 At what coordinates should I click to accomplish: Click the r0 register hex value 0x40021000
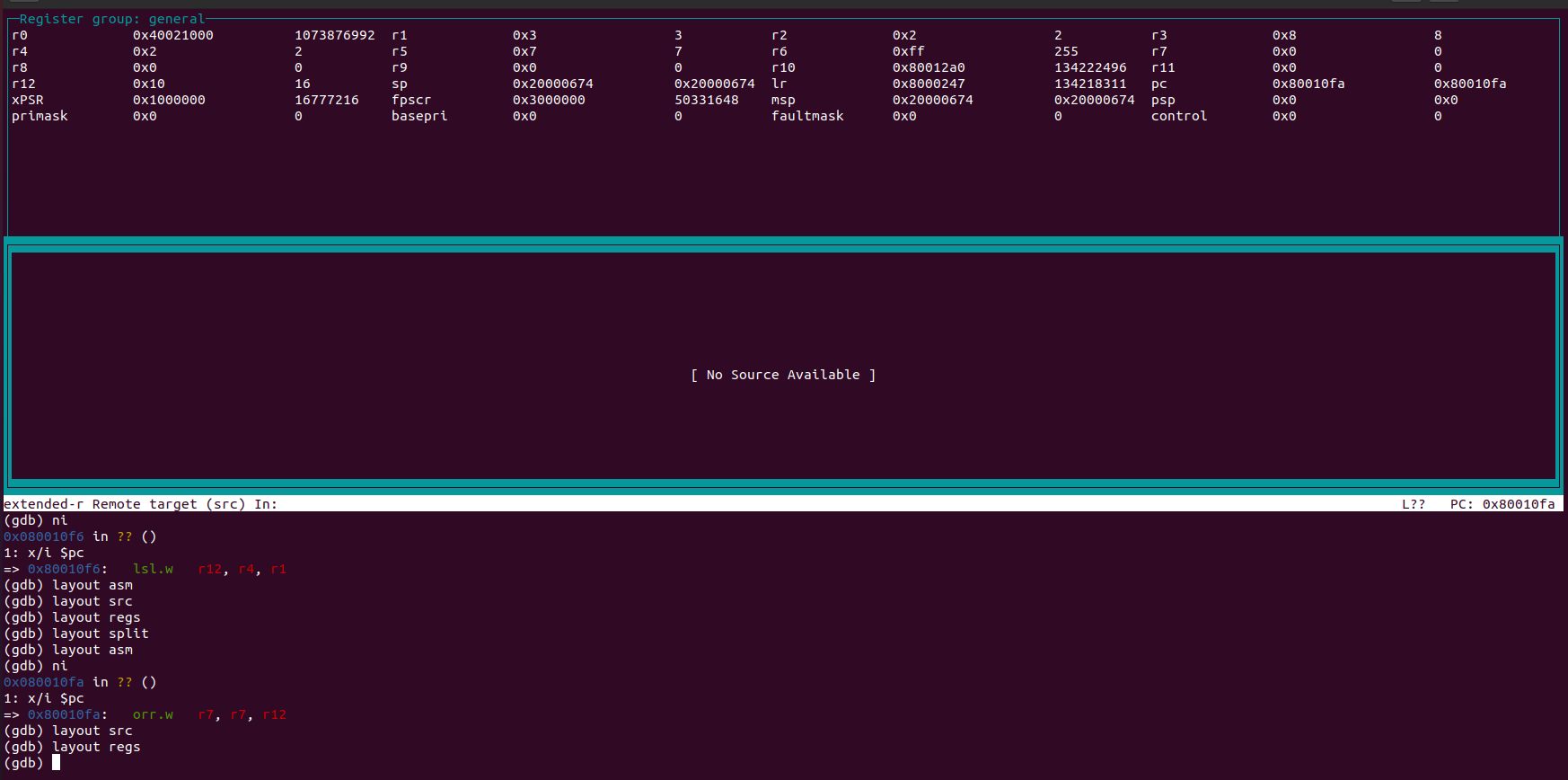coord(172,35)
